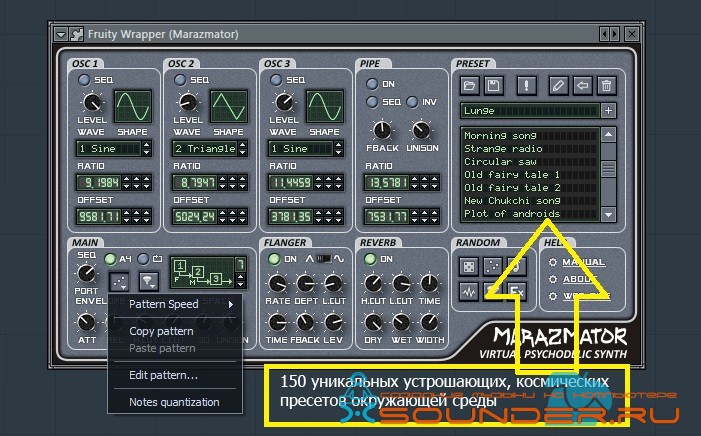Toggle the OSC 1 SEQ light

click(84, 80)
